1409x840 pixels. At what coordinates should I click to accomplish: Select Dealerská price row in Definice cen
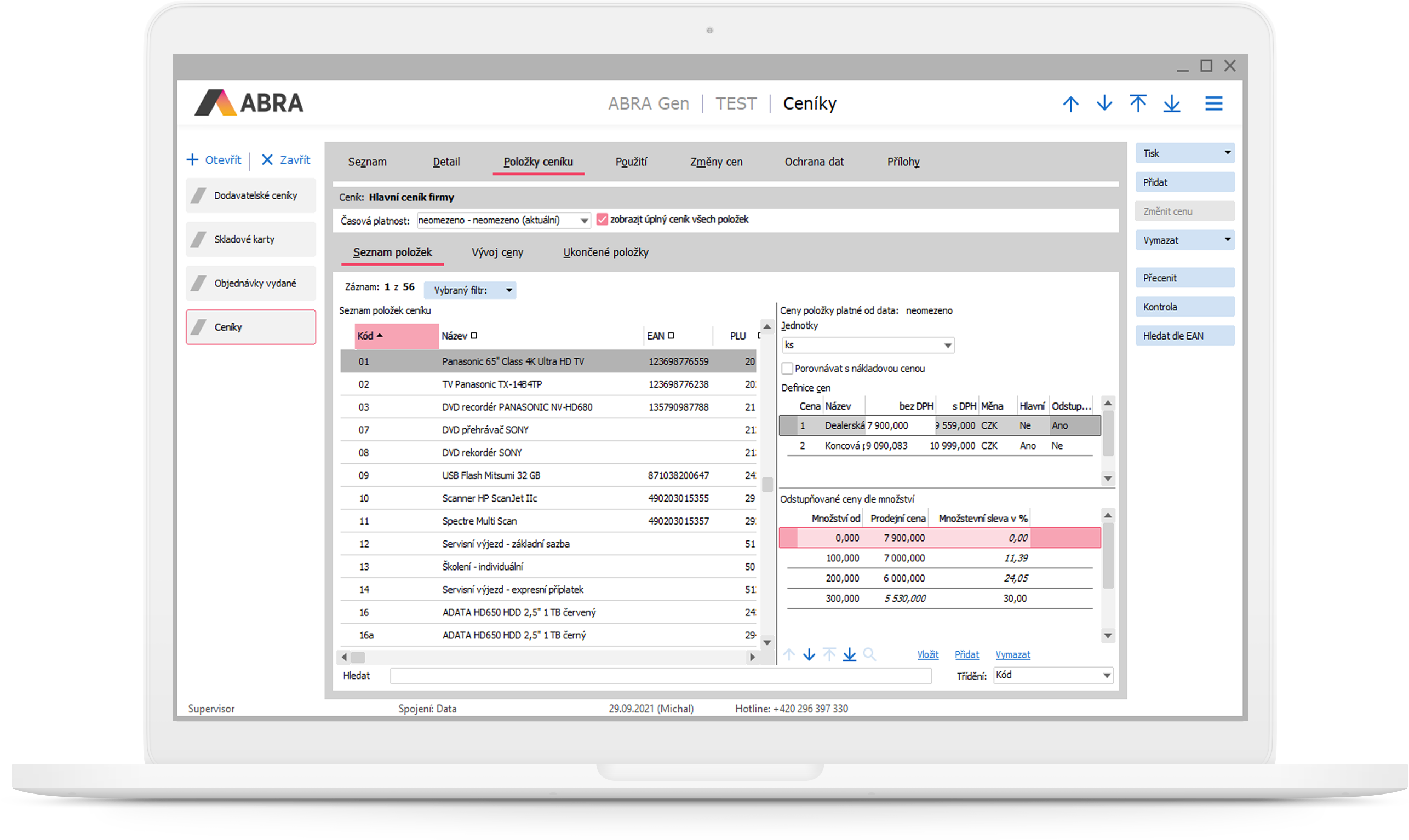pyautogui.click(x=940, y=425)
